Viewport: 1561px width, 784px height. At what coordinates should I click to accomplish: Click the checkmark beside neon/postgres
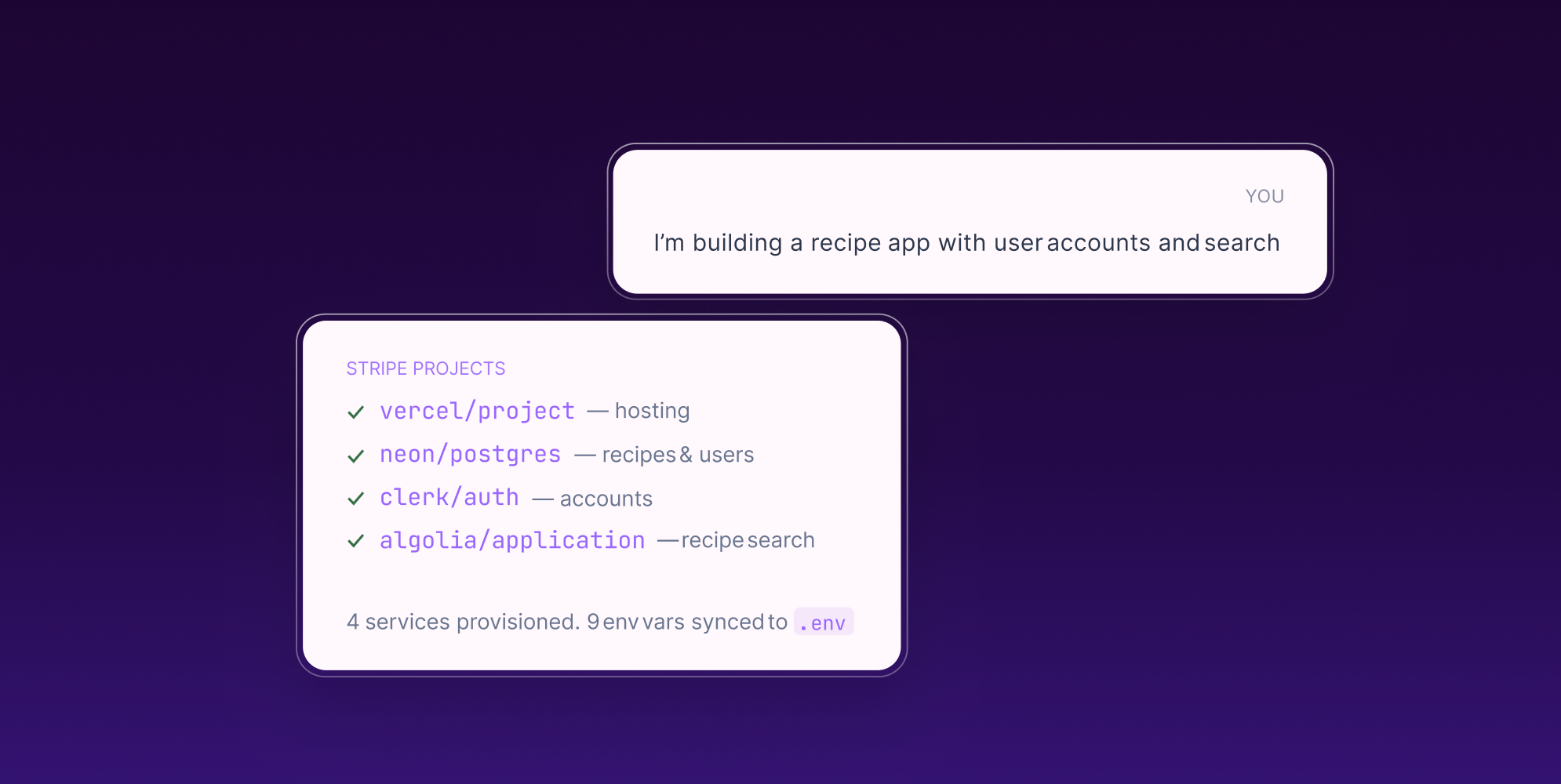tap(355, 456)
